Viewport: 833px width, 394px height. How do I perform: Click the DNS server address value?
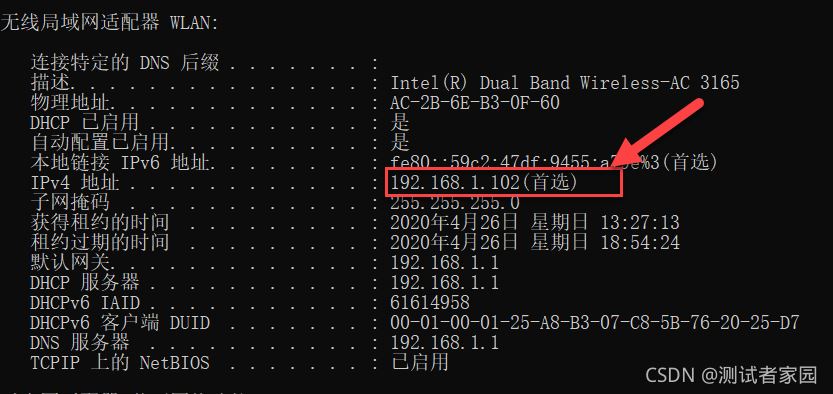[445, 342]
